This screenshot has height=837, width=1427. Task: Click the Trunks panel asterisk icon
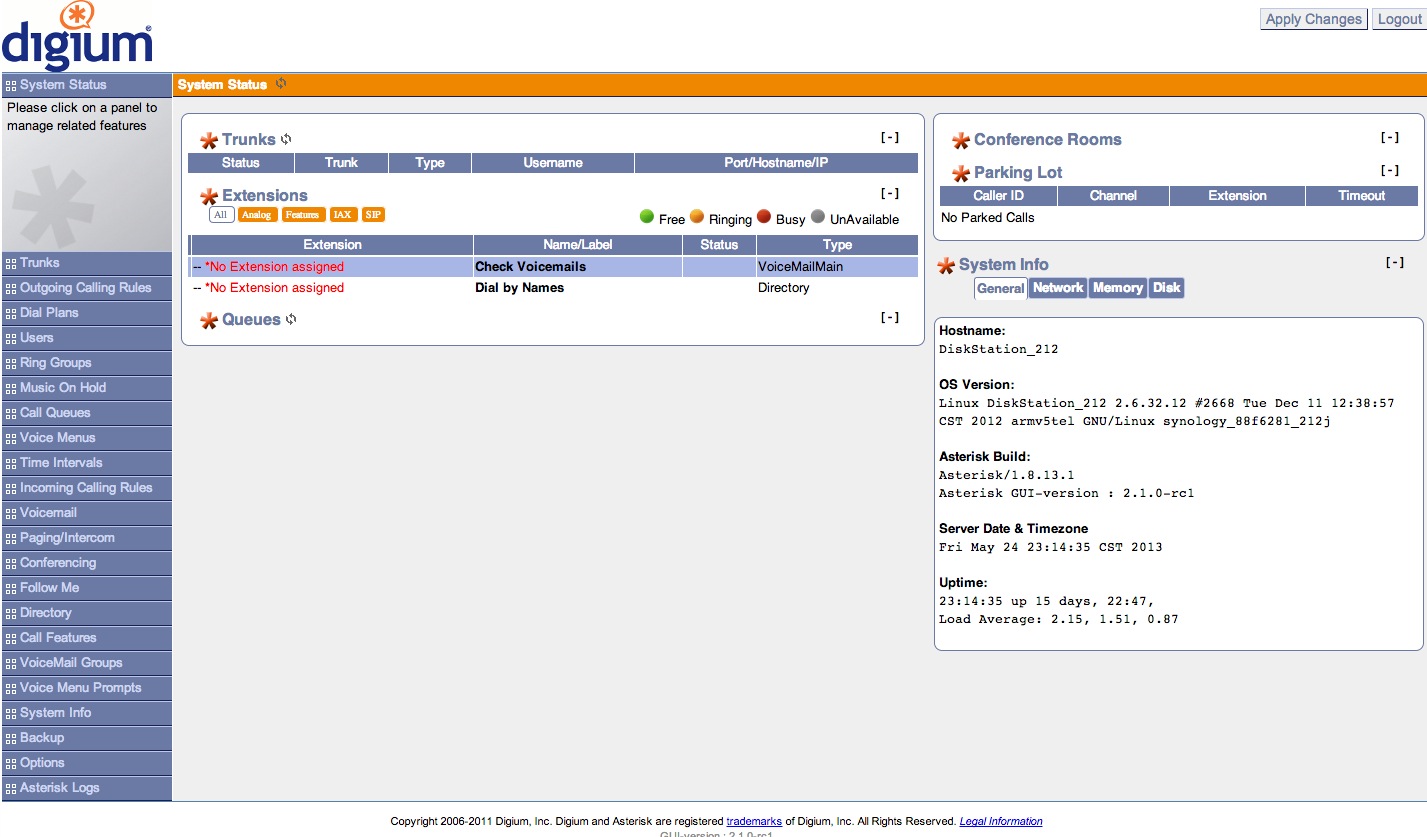pos(209,141)
